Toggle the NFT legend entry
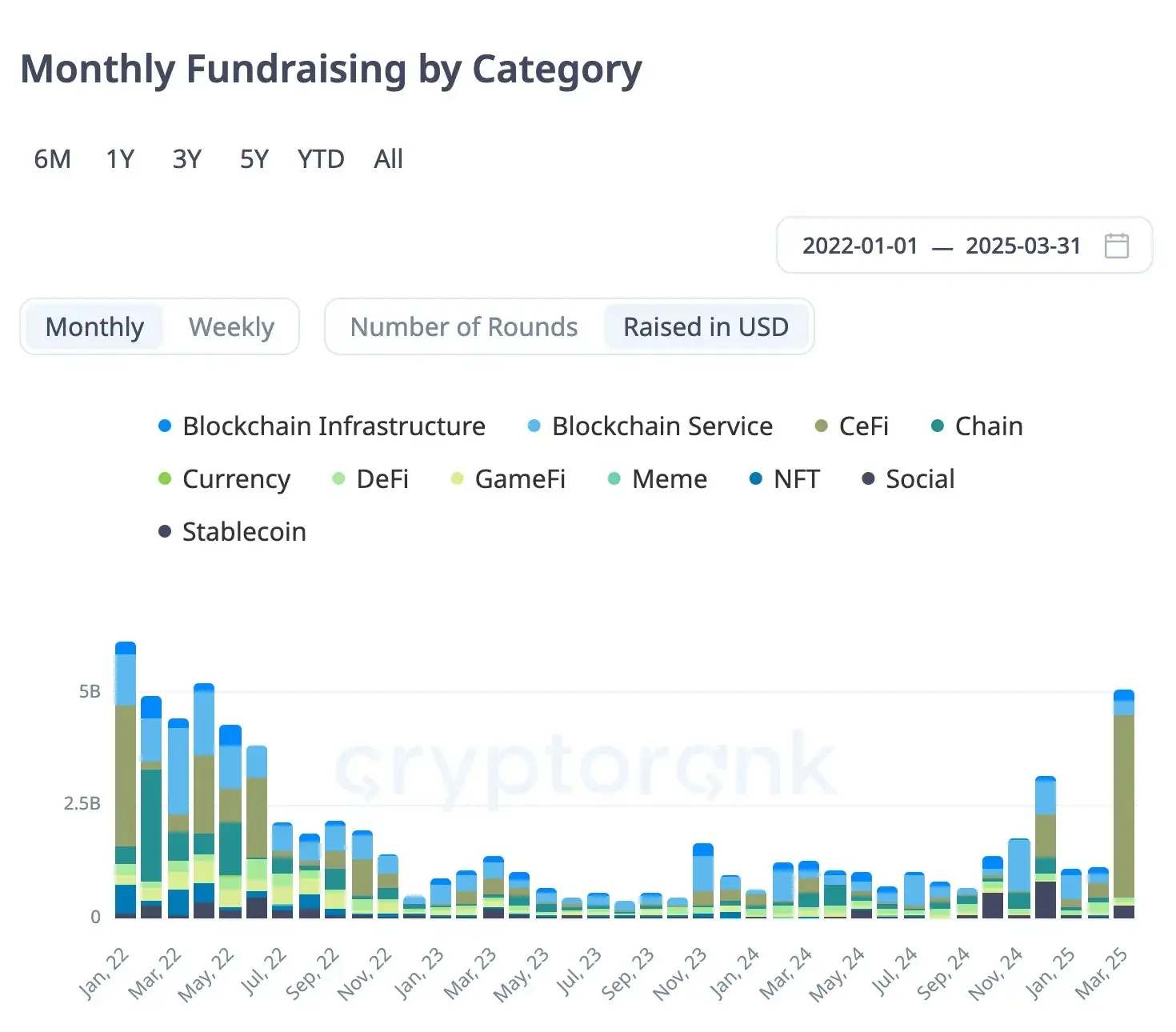 click(x=796, y=479)
